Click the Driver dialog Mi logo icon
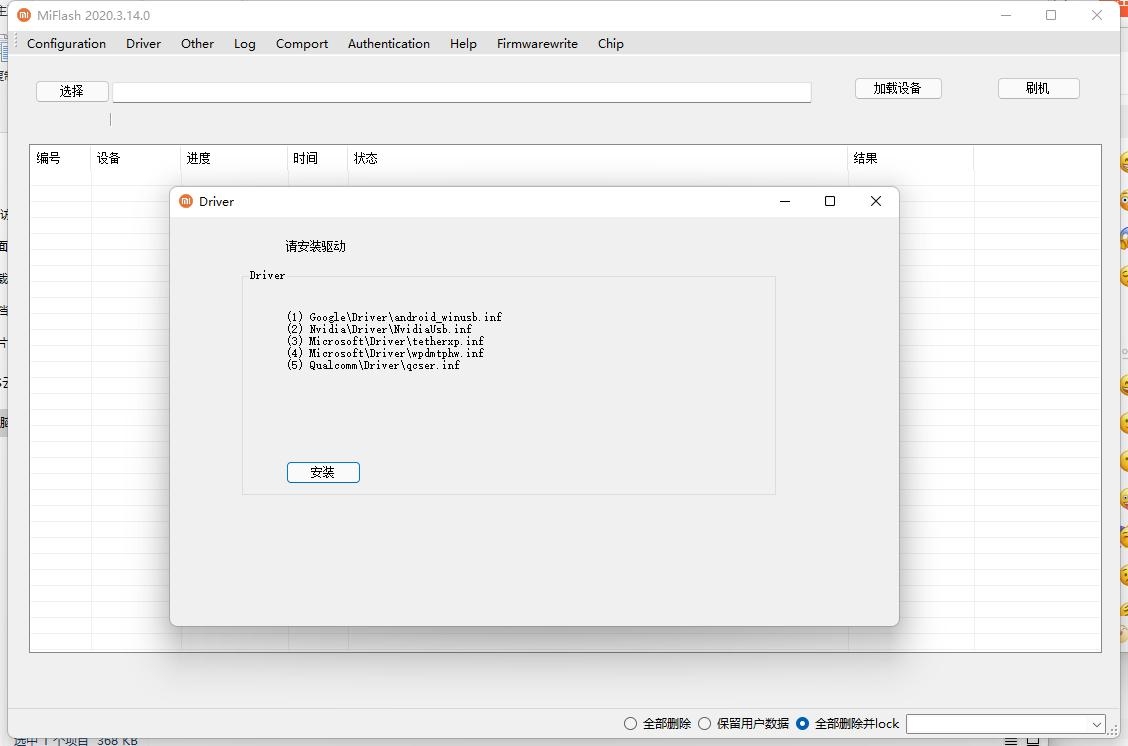Viewport: 1128px width, 746px height. 185,201
